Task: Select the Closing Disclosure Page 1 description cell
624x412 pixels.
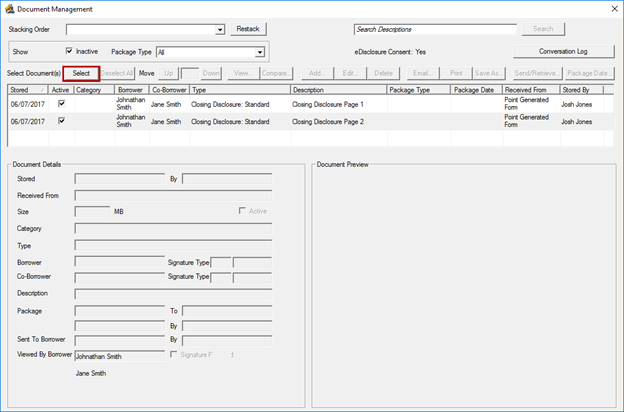Action: (x=339, y=104)
